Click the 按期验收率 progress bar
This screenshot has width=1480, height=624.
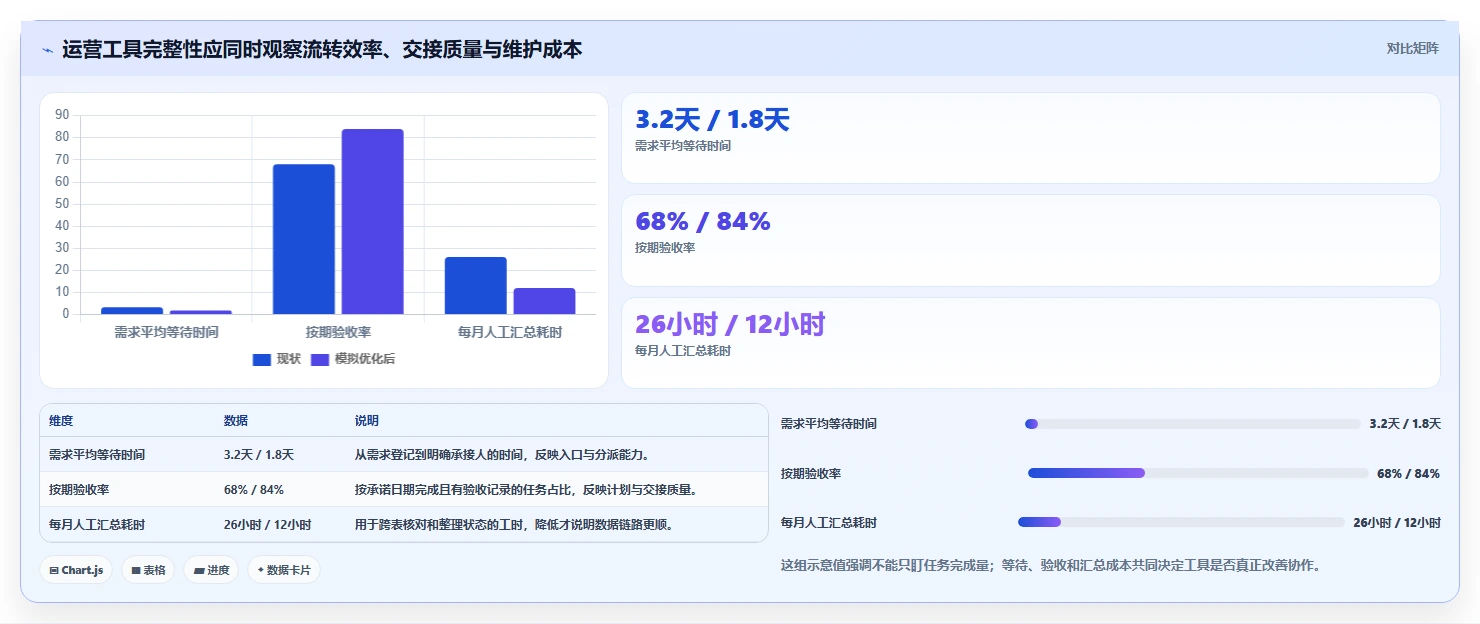1198,473
